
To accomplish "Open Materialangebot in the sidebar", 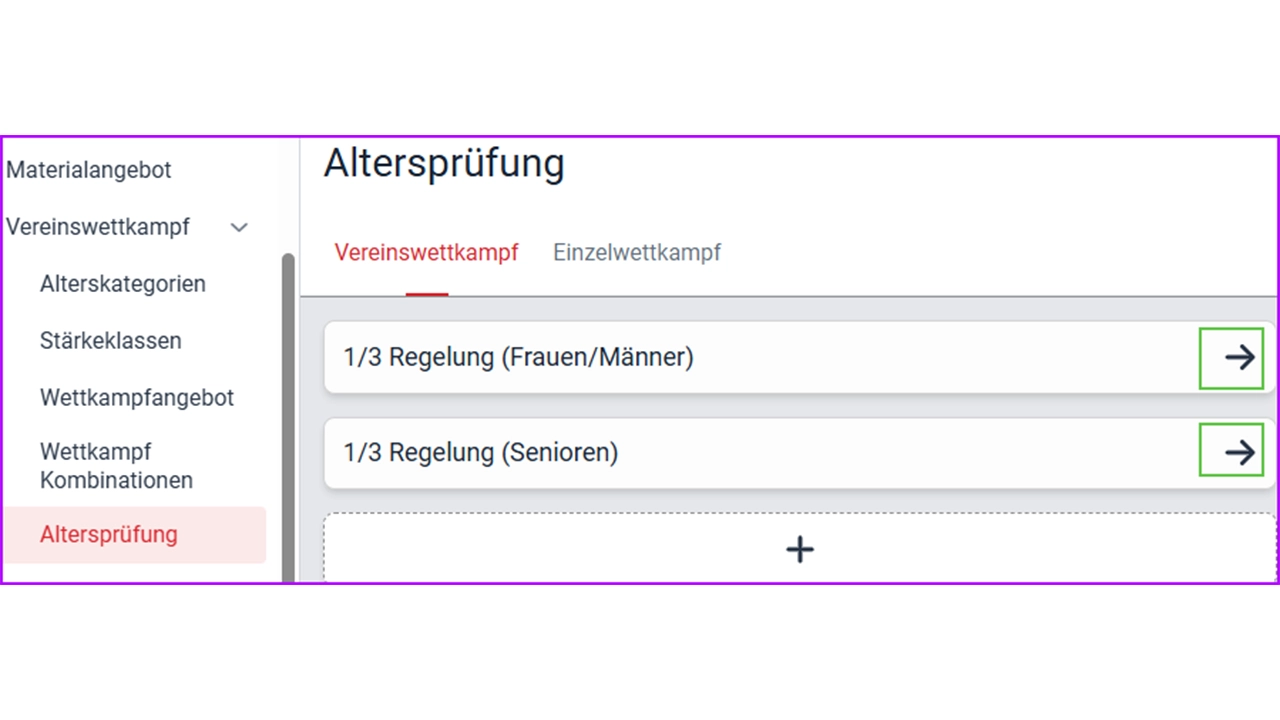I will 89,170.
